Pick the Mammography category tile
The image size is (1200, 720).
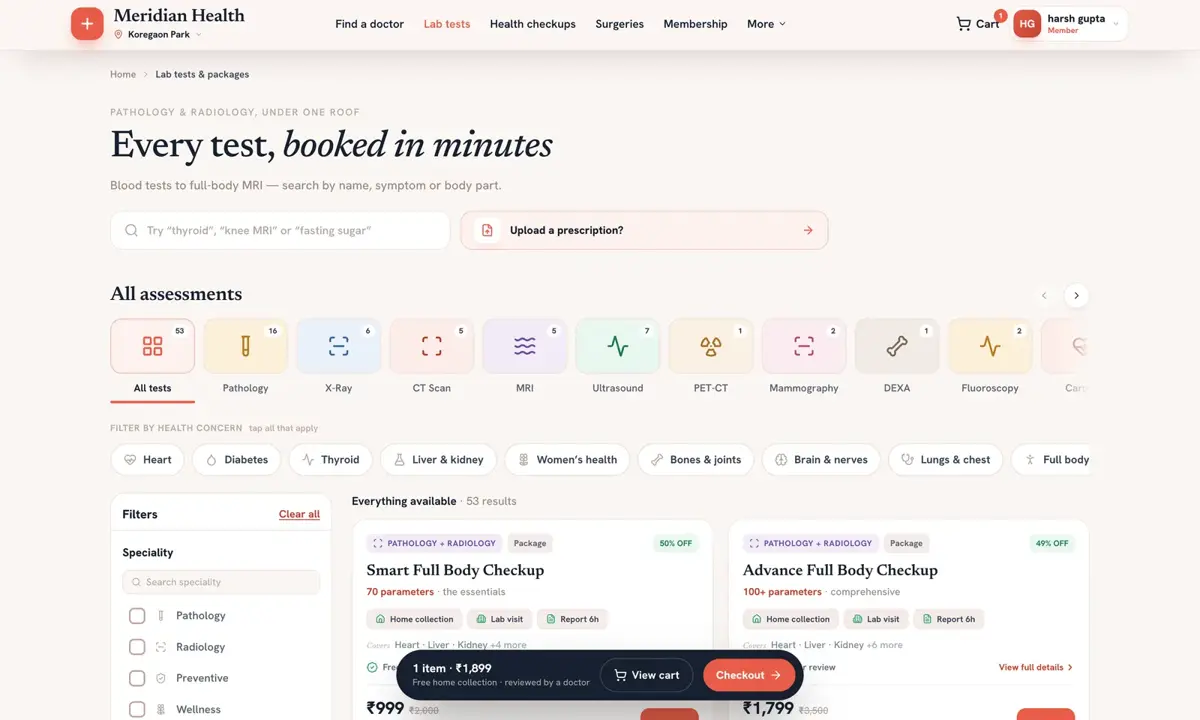click(804, 346)
